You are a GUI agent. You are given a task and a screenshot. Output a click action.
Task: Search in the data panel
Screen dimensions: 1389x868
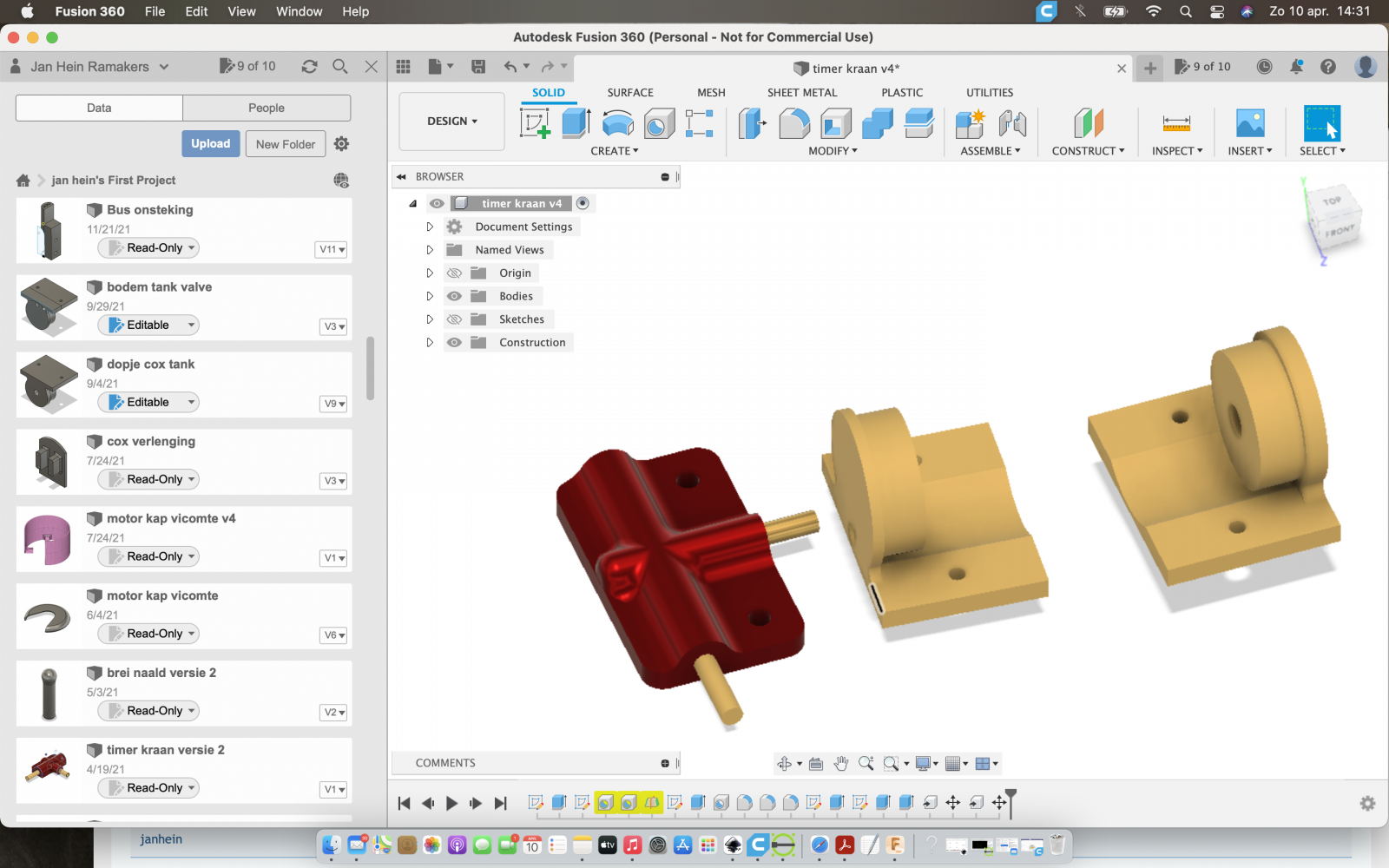click(x=340, y=67)
